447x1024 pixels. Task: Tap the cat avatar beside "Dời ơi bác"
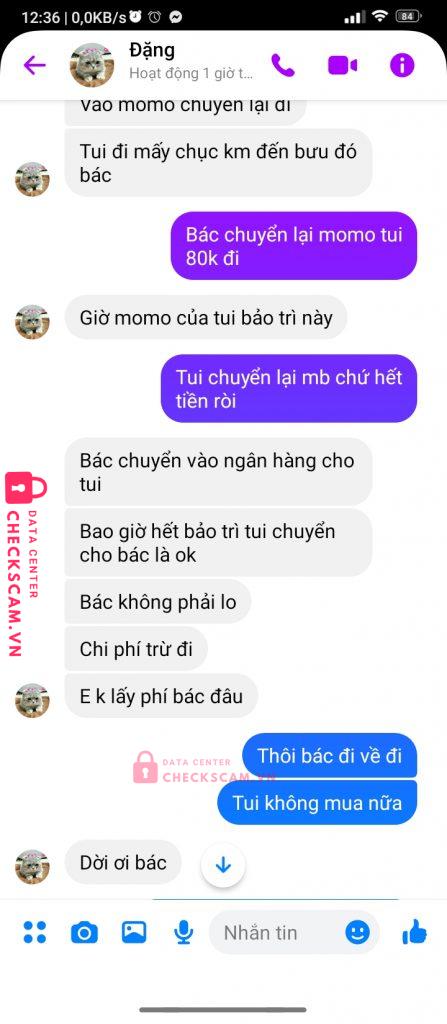coord(32,867)
